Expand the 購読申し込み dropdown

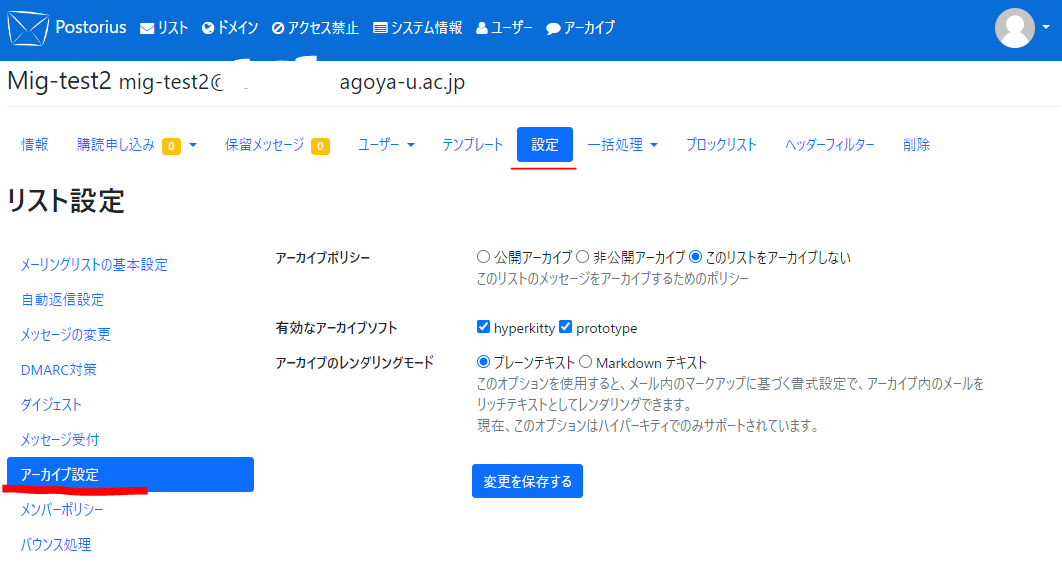[x=136, y=145]
